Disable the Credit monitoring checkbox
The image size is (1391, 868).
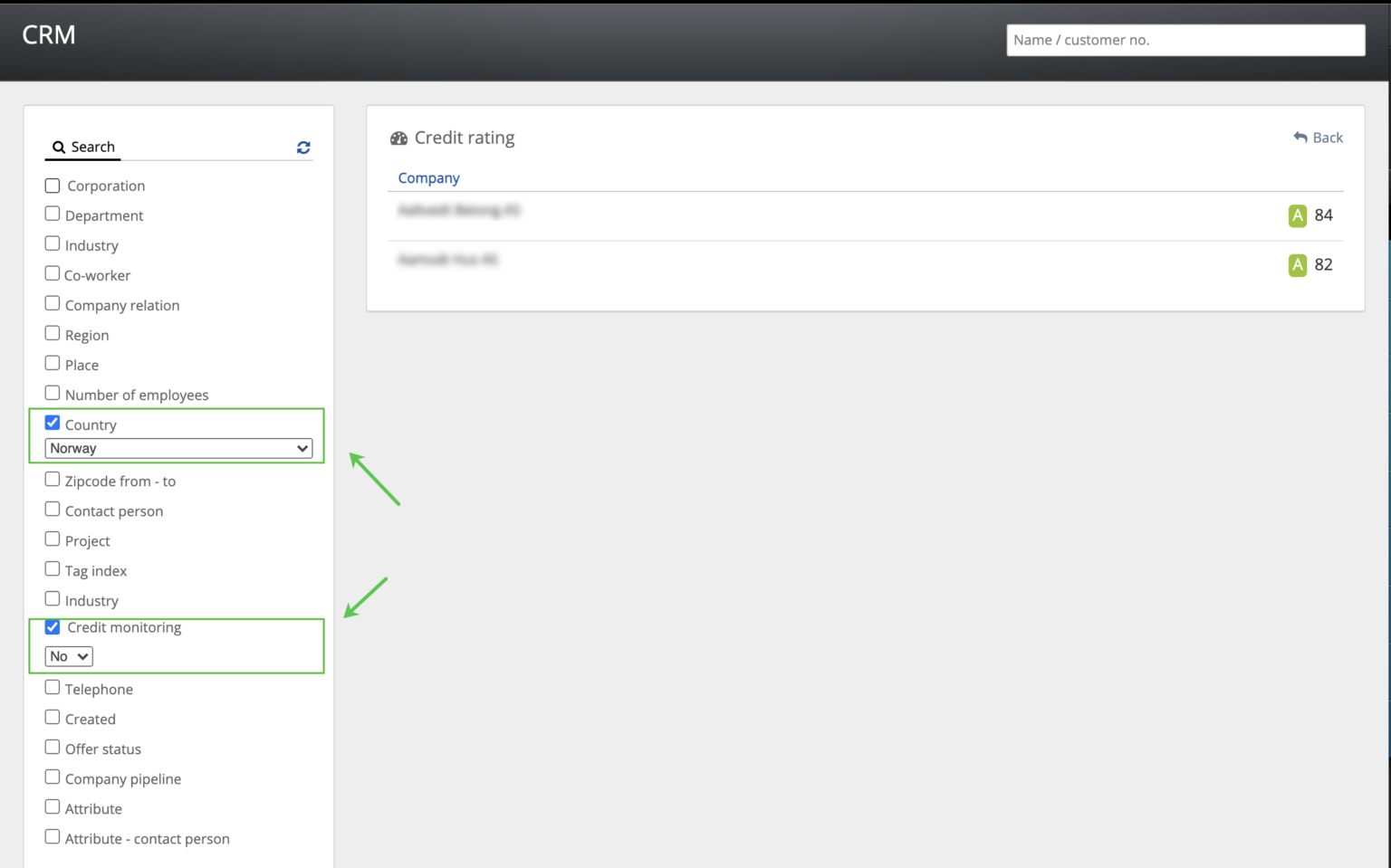tap(53, 627)
